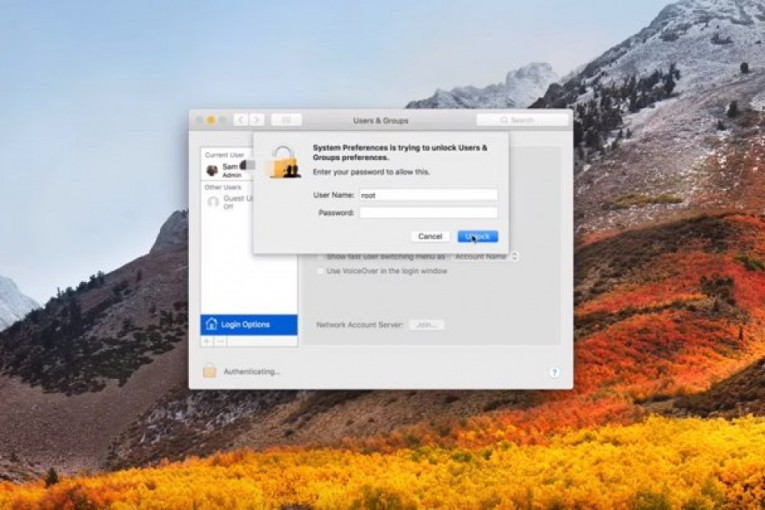Viewport: 765px width, 510px height.
Task: Click the User Name field containing root
Action: point(428,195)
